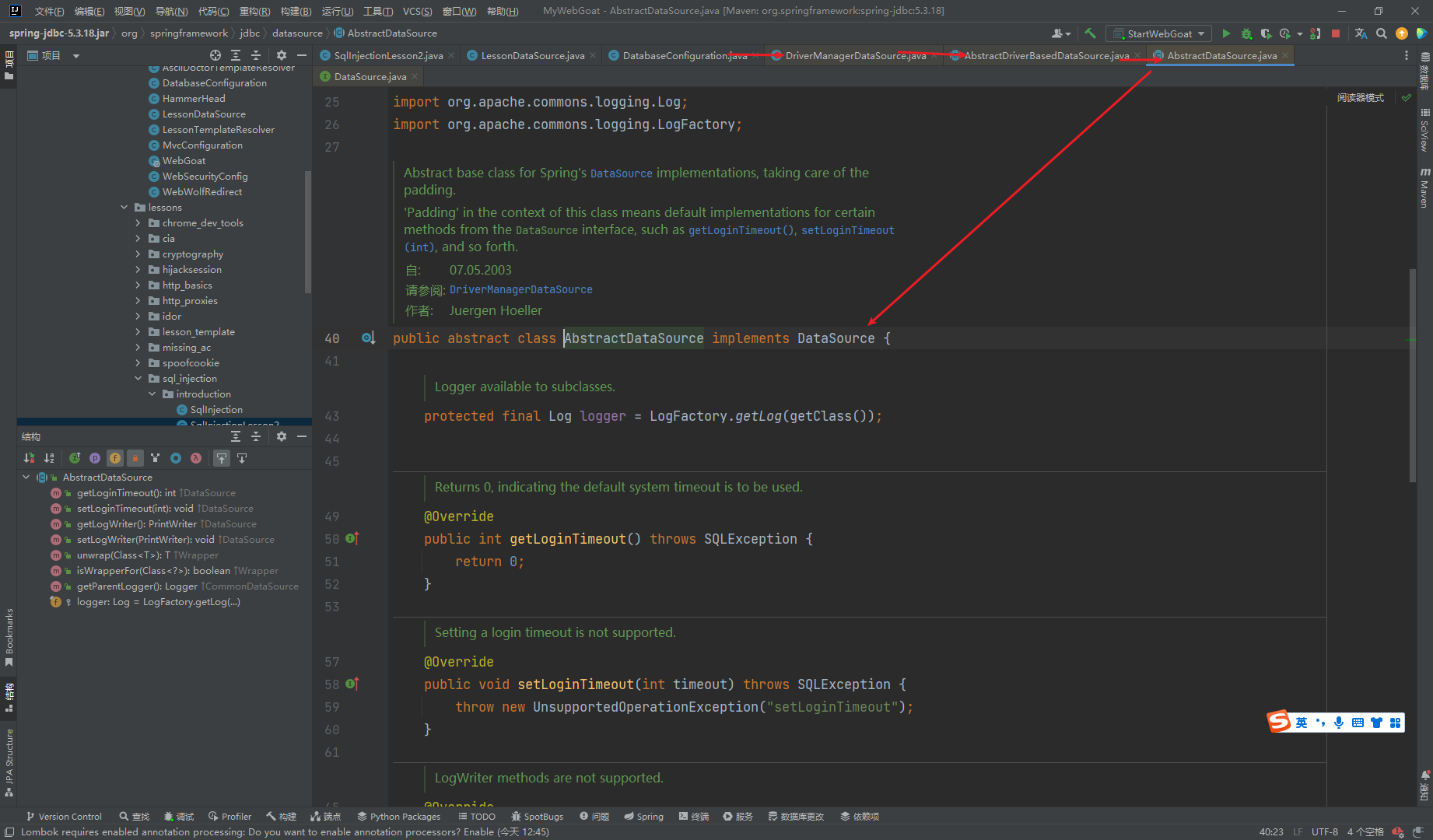
Task: Build project with the hammer icon
Action: [x=1090, y=33]
